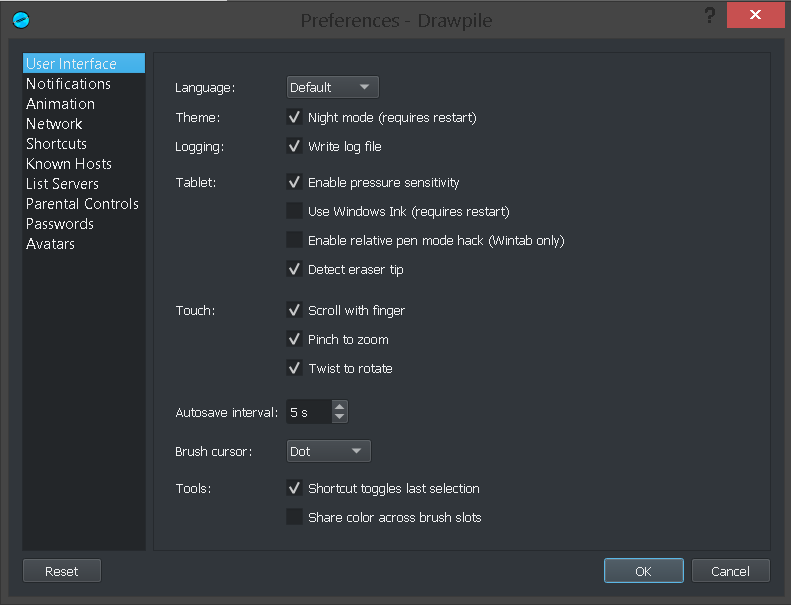Enable Use Windows Ink checkbox
This screenshot has height=605, width=791.
pyautogui.click(x=295, y=211)
